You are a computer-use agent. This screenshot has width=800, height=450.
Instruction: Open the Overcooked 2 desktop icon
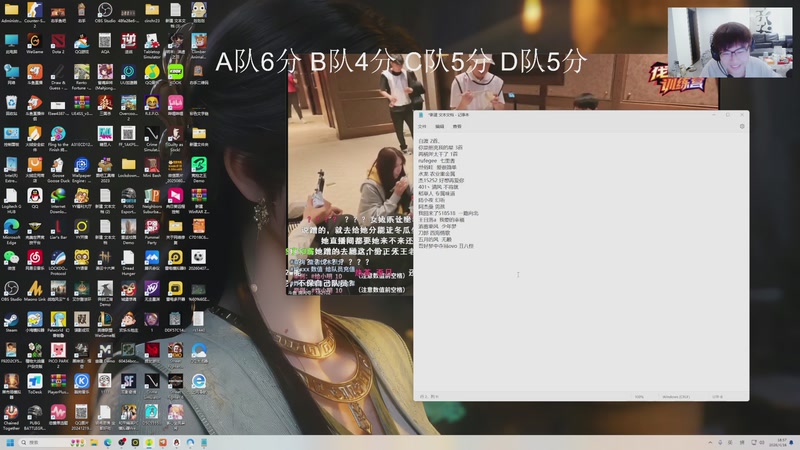[129, 107]
